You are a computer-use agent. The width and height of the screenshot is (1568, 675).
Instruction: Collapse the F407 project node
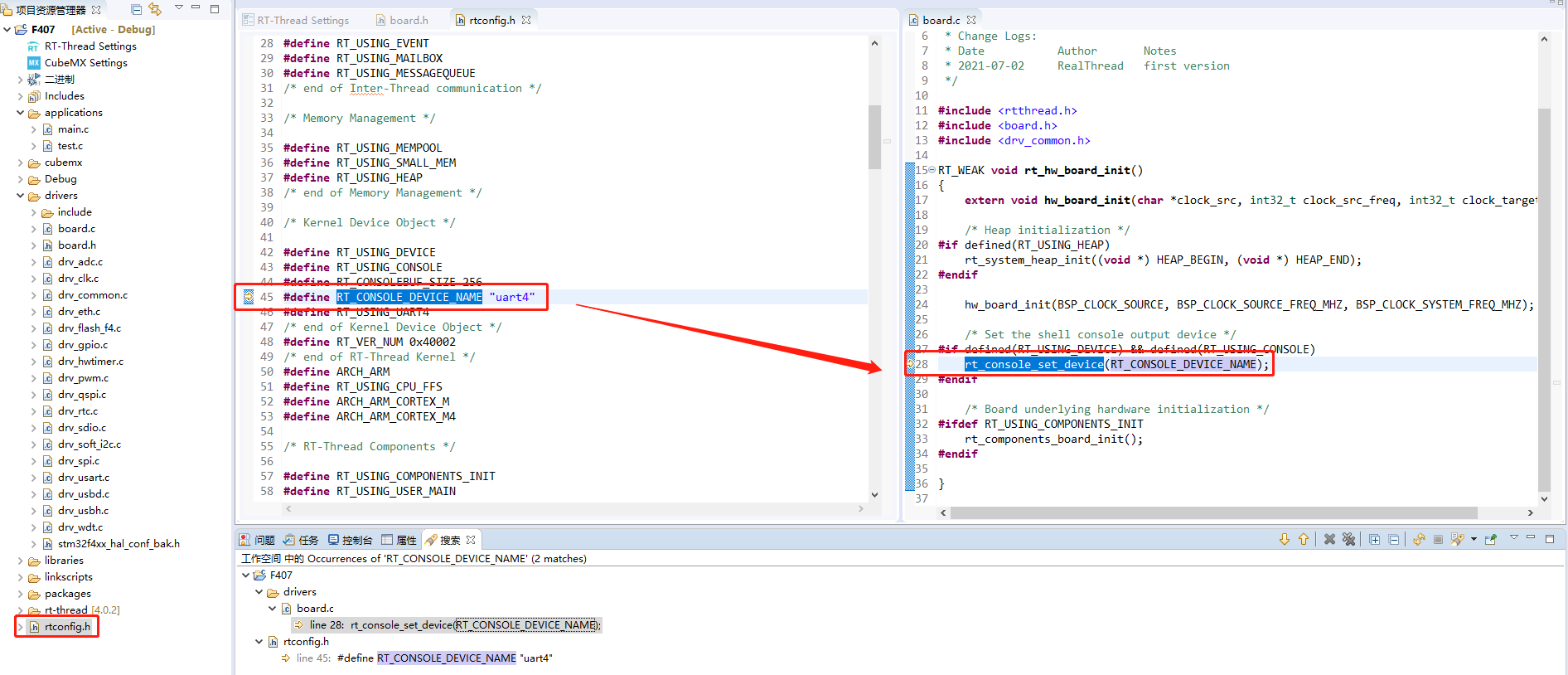[7, 29]
